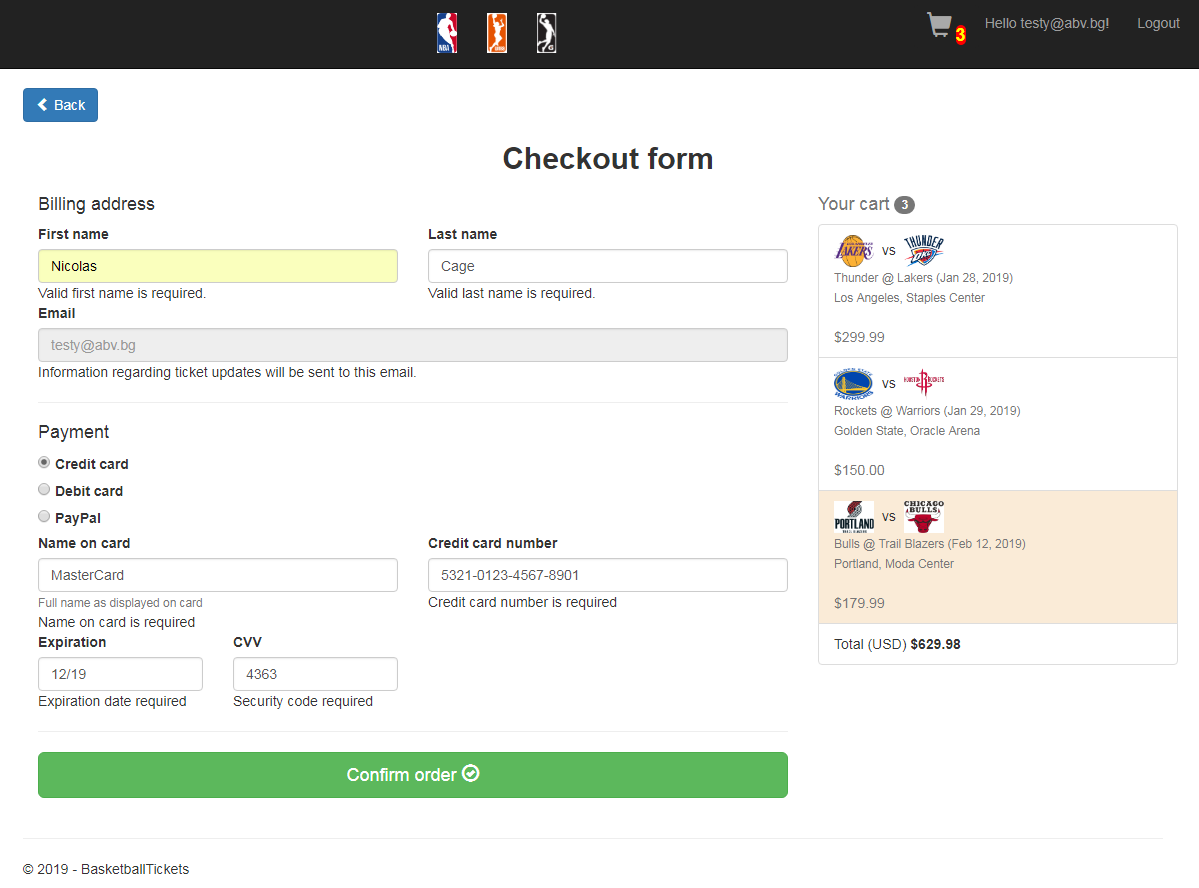Click the Thunder @ Lakers game title

click(923, 278)
